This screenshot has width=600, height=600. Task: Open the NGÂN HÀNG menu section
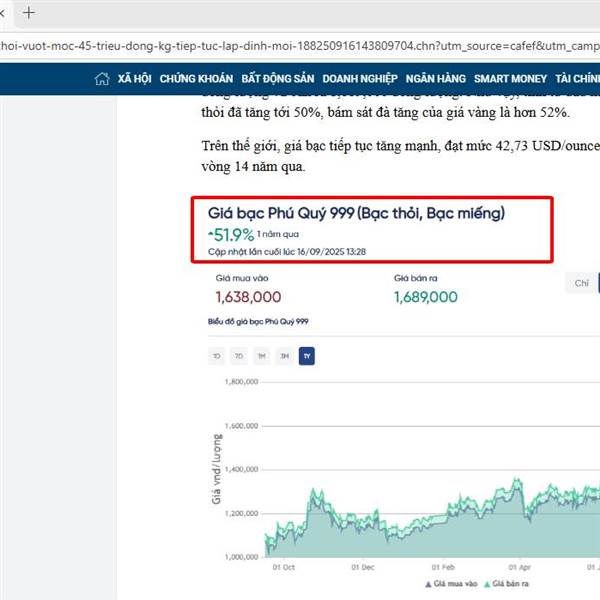point(435,79)
